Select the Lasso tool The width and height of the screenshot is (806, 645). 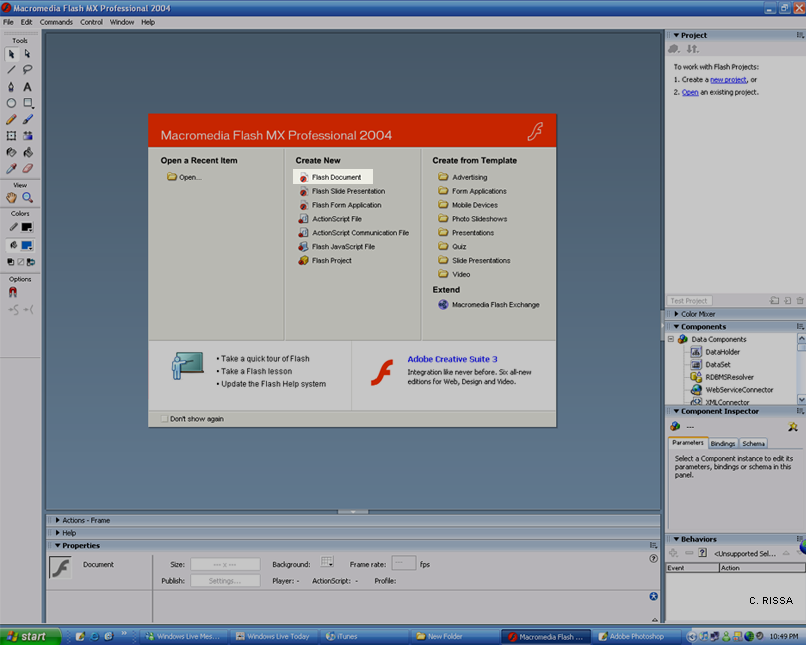pos(28,70)
